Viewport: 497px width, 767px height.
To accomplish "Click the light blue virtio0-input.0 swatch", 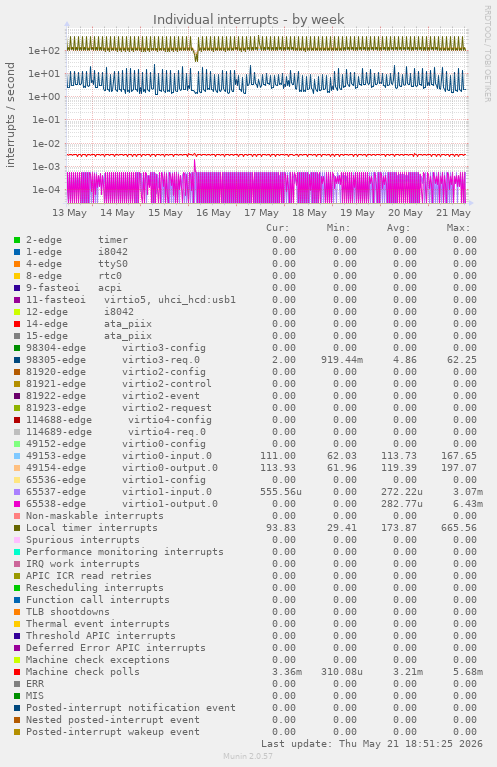I will click(17, 456).
